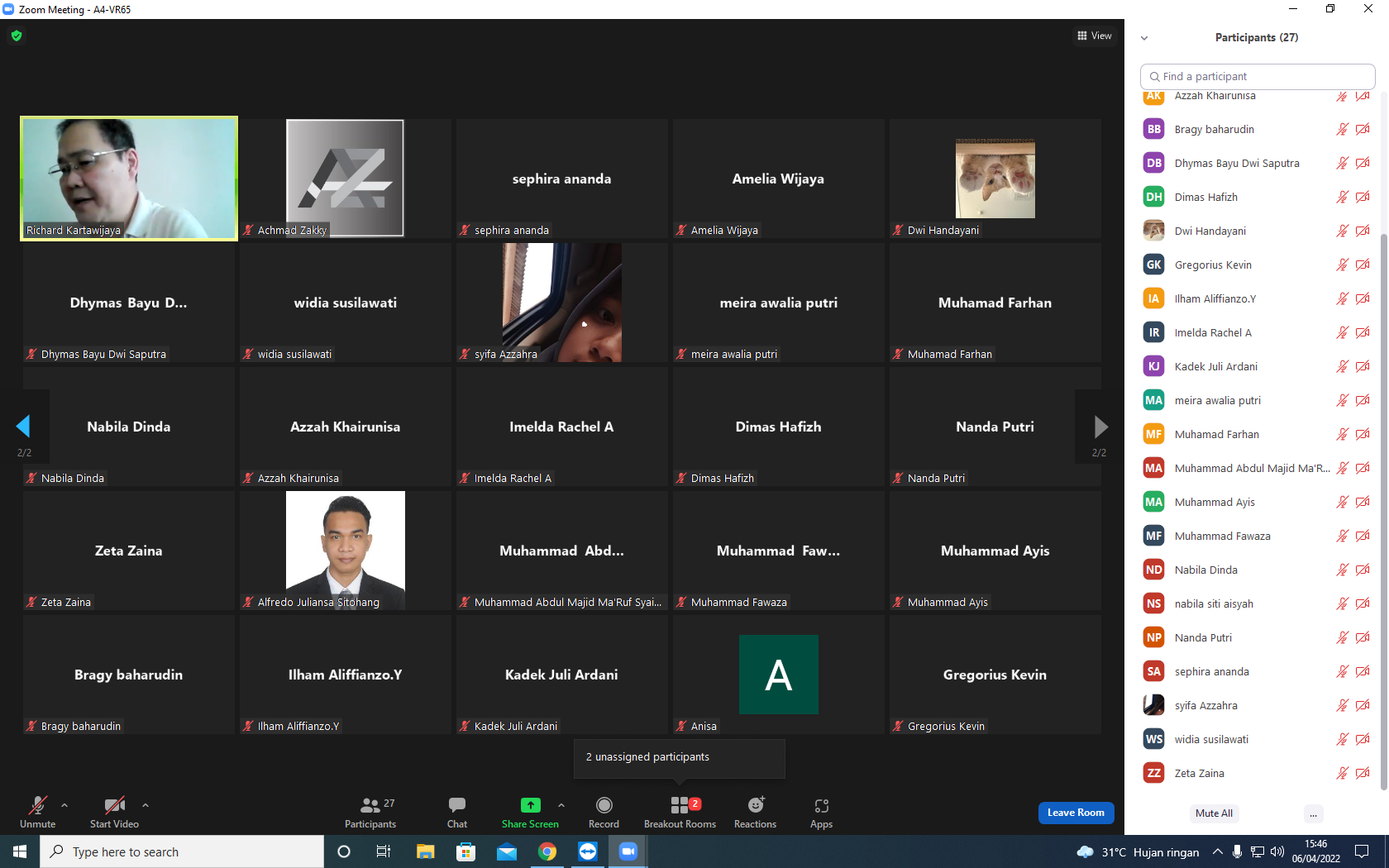This screenshot has width=1389, height=868.
Task: Click the blue Leave Room button
Action: (x=1076, y=813)
